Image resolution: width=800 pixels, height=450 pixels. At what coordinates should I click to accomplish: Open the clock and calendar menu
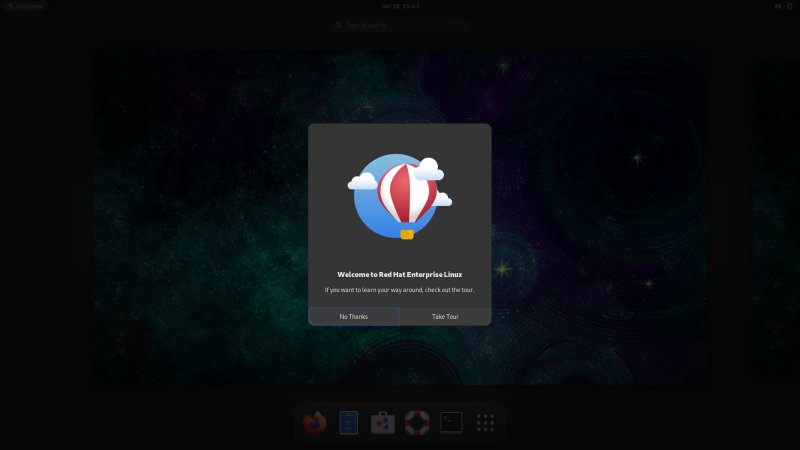coord(400,6)
